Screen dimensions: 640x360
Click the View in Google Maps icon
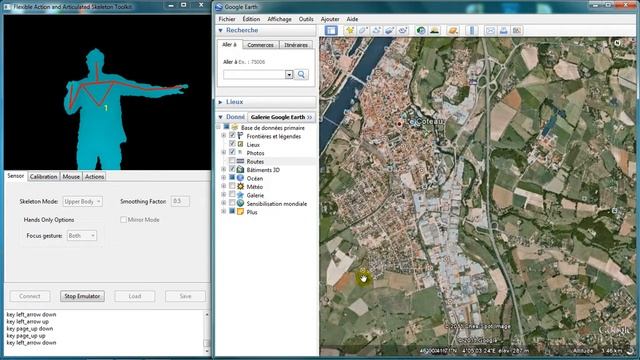(517, 31)
